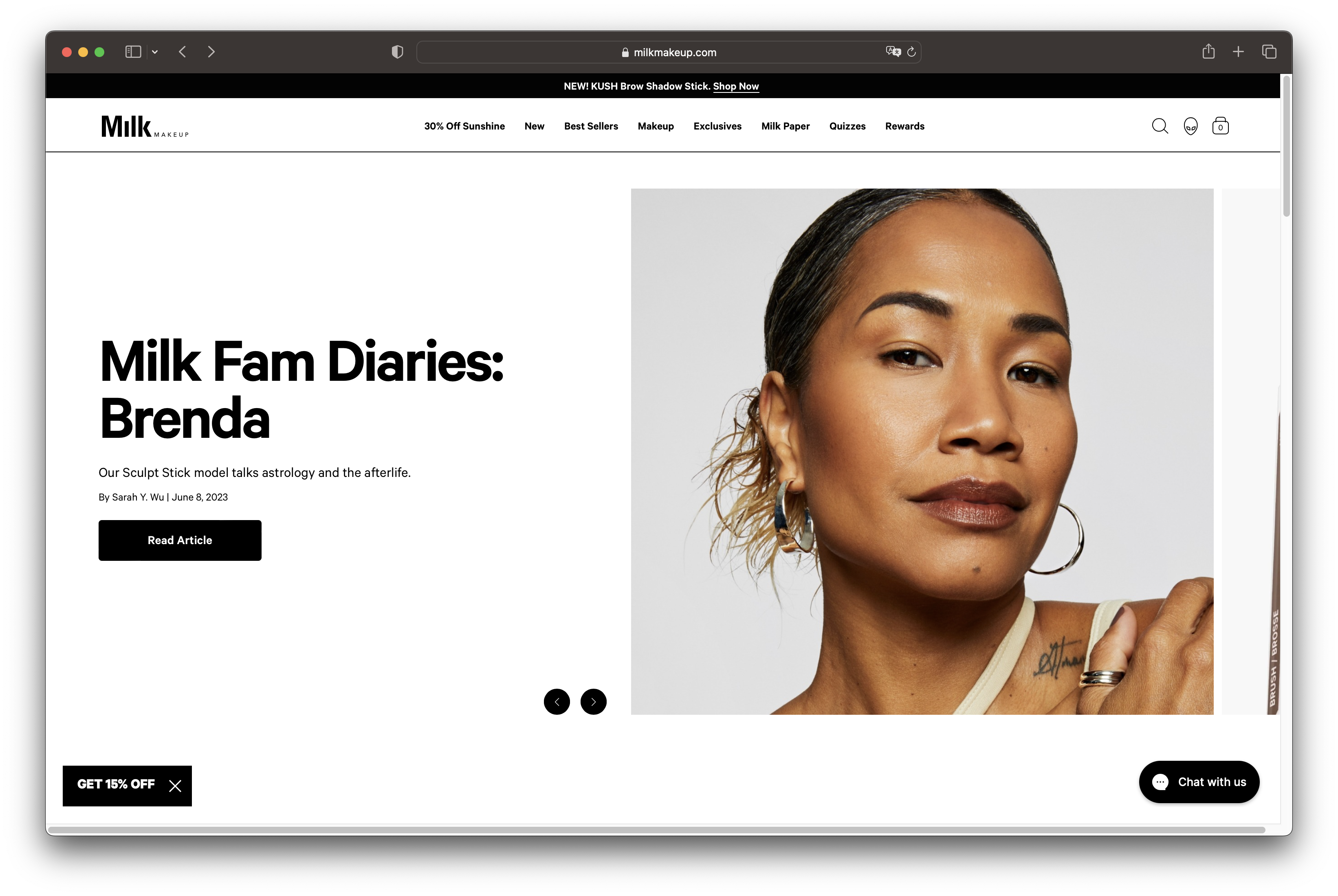Click the Safari share icon
The height and width of the screenshot is (896, 1338).
coord(1208,51)
